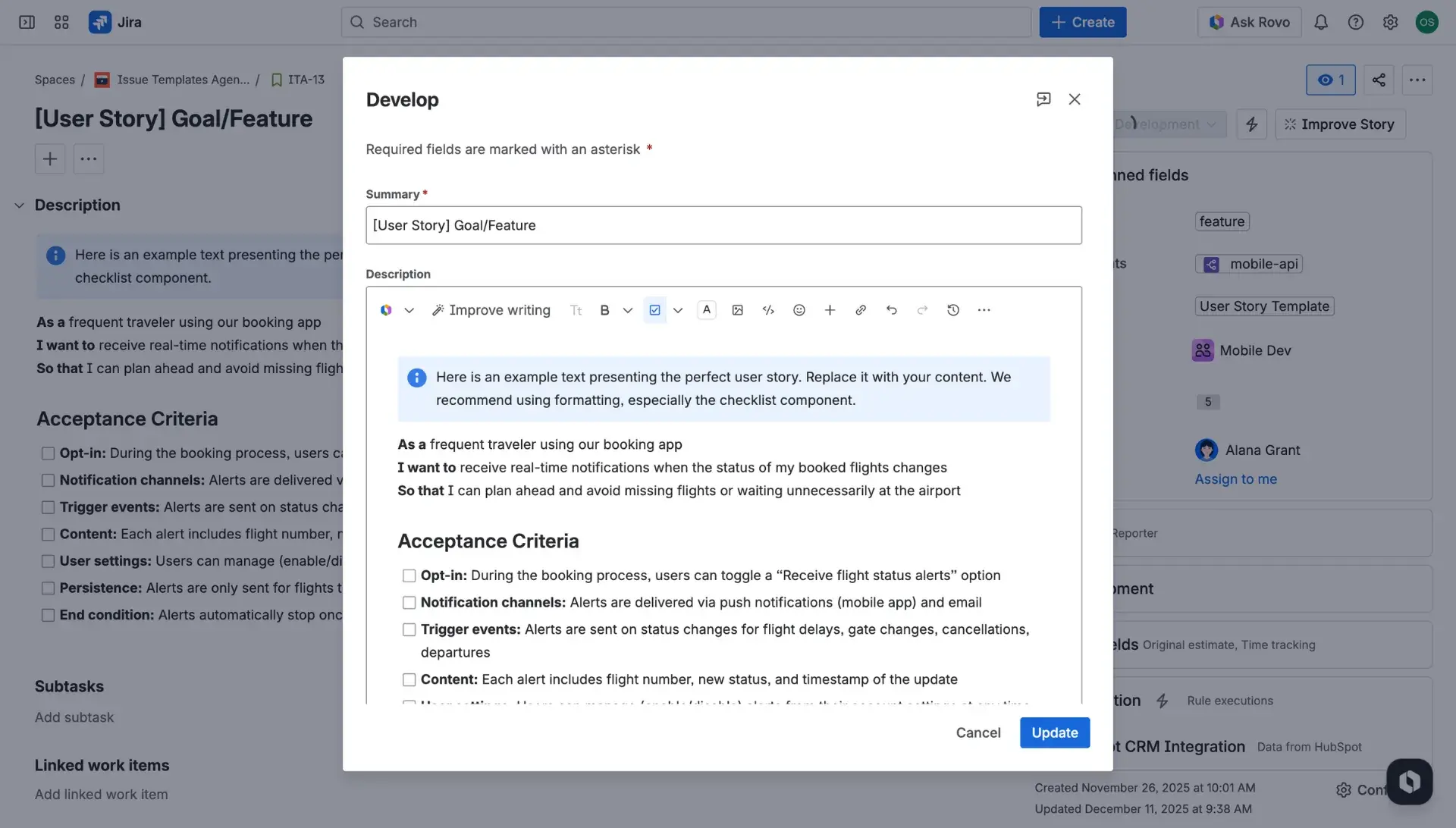The height and width of the screenshot is (828, 1456).
Task: Undo the last editor change
Action: click(x=892, y=309)
